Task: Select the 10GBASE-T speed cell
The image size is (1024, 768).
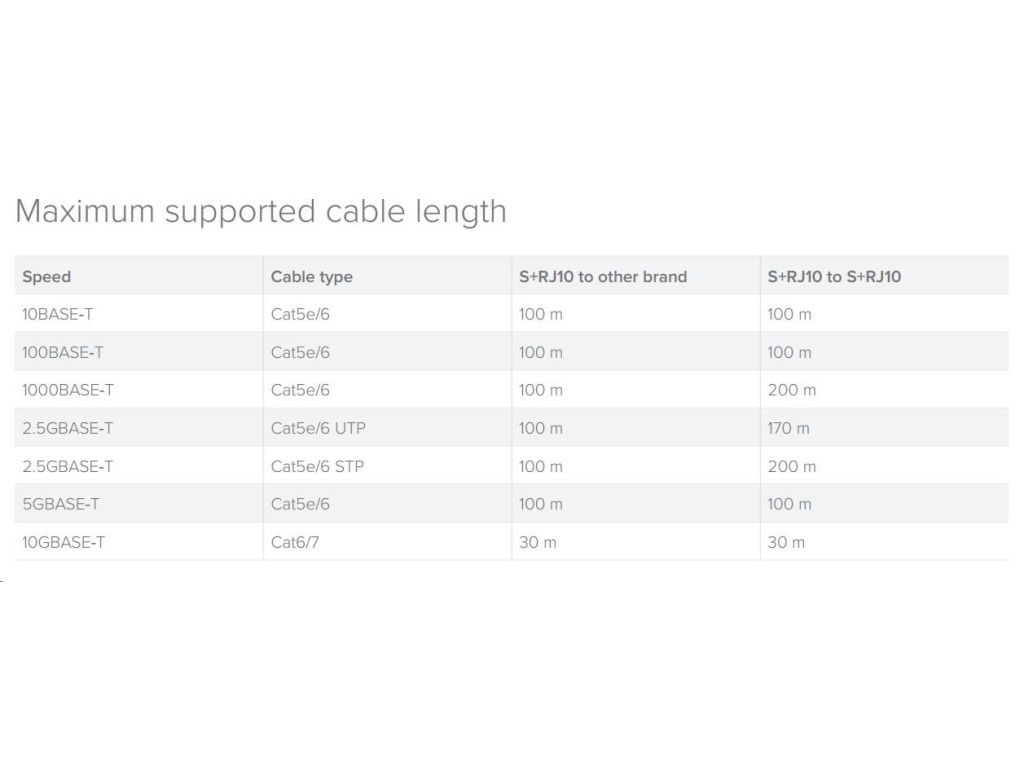Action: click(63, 542)
